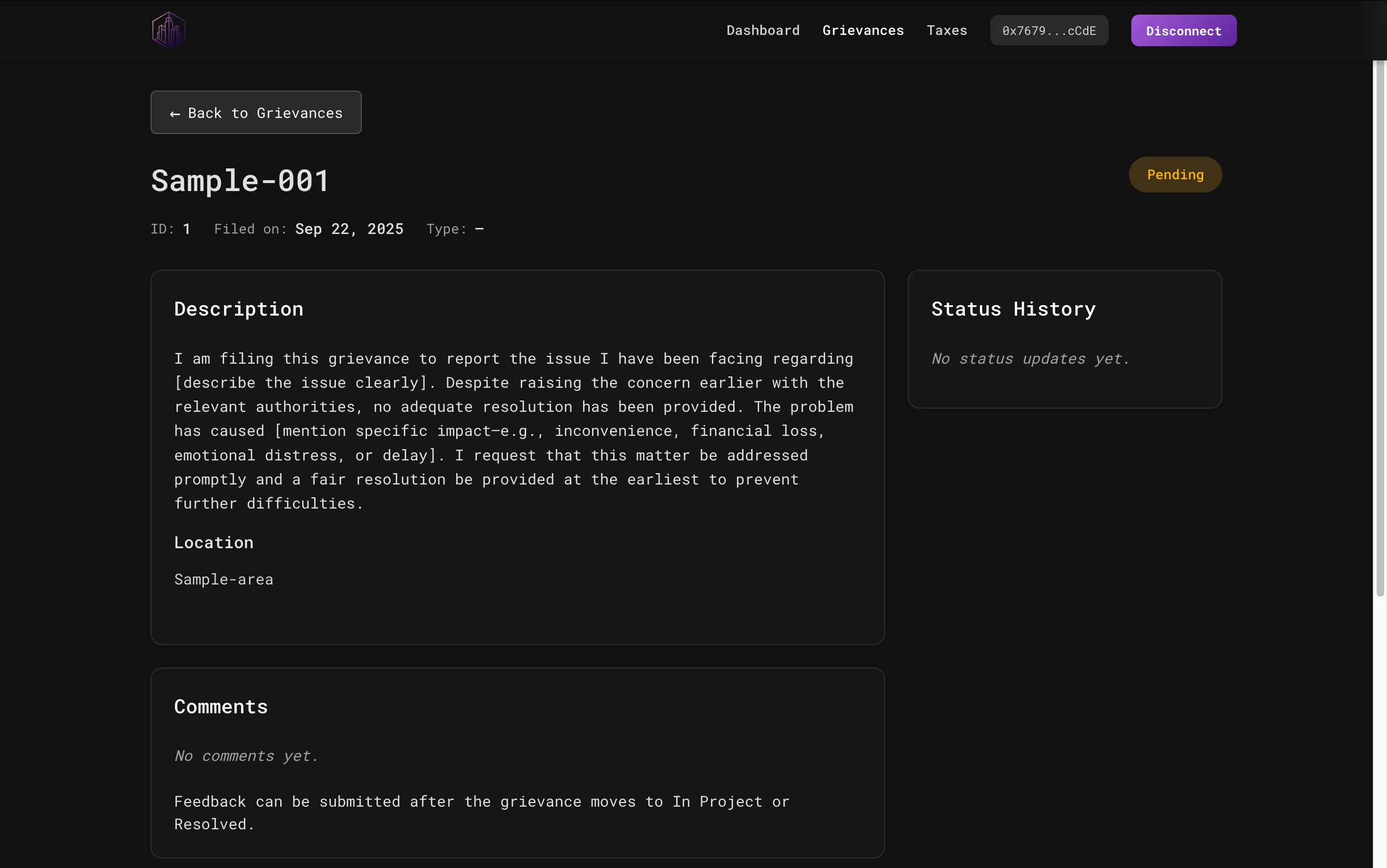Click the vertical page scrollbar thumb
The height and width of the screenshot is (868, 1387).
click(1379, 327)
